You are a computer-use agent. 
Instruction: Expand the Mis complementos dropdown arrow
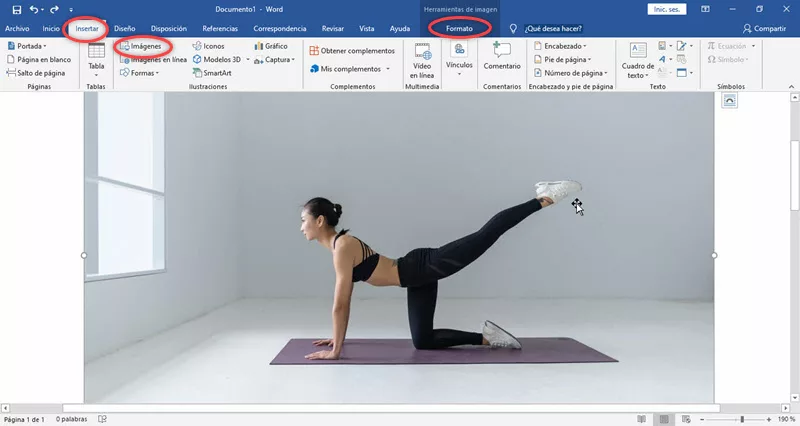(x=388, y=69)
